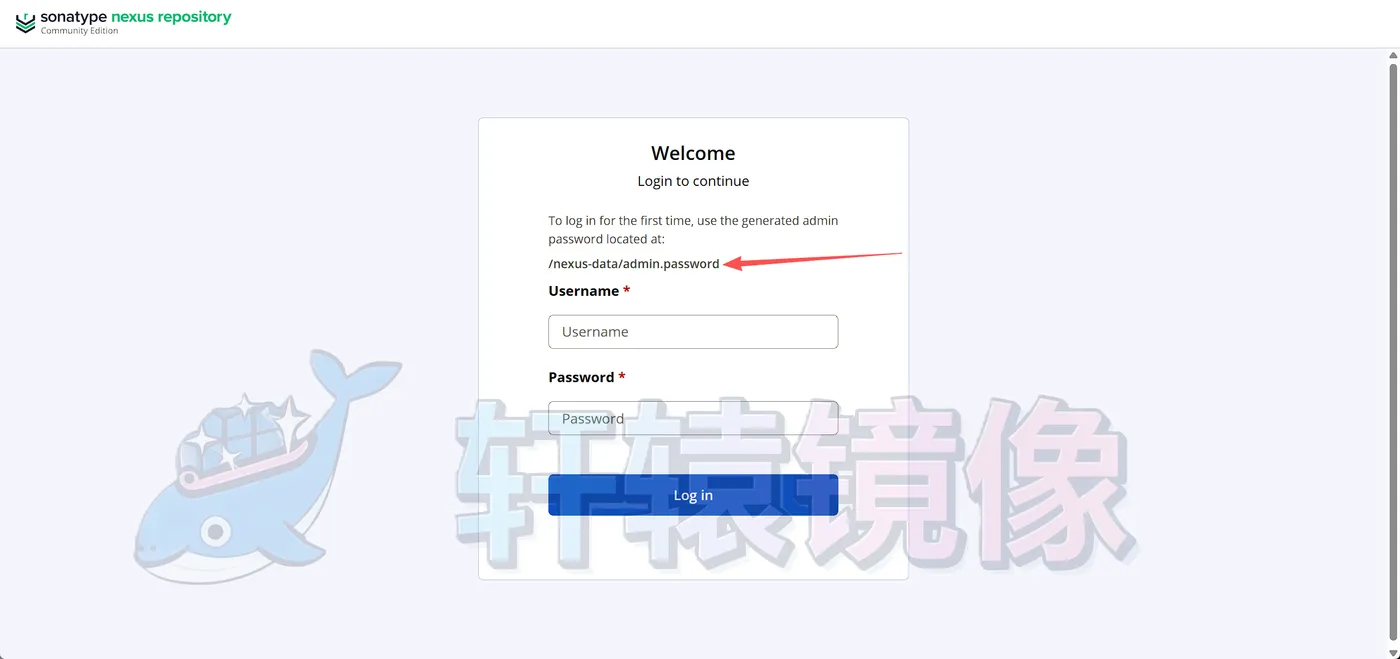1400x659 pixels.
Task: Click the first-time login instruction text
Action: tap(693, 230)
